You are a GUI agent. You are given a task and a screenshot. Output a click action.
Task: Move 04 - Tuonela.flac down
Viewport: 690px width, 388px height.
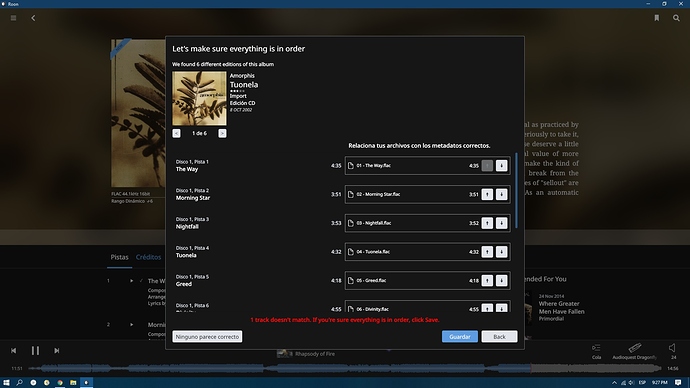501,252
